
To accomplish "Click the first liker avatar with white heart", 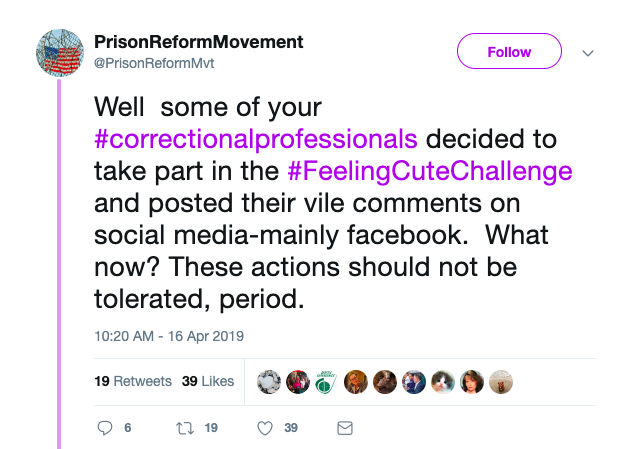I will [269, 381].
